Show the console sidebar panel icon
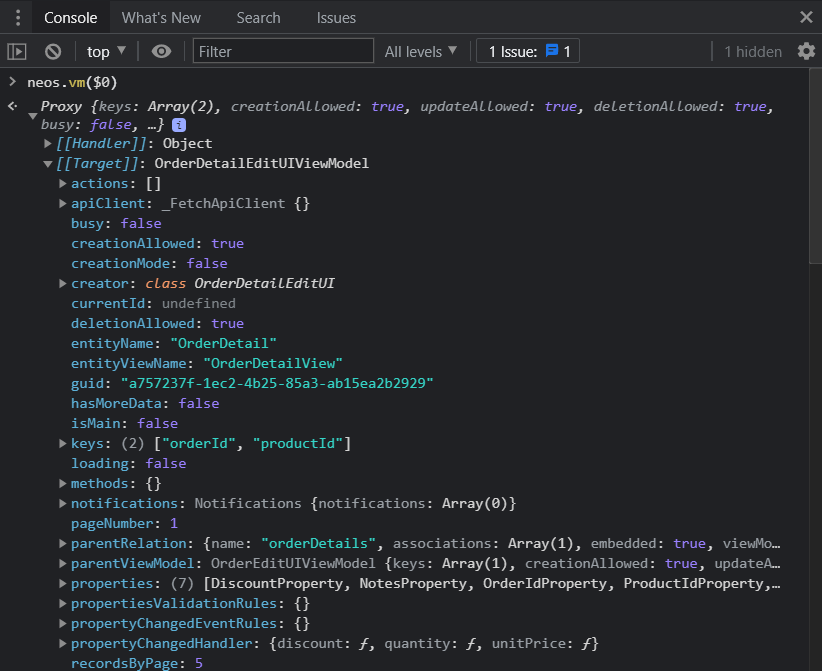The height and width of the screenshot is (671, 822). tap(17, 51)
